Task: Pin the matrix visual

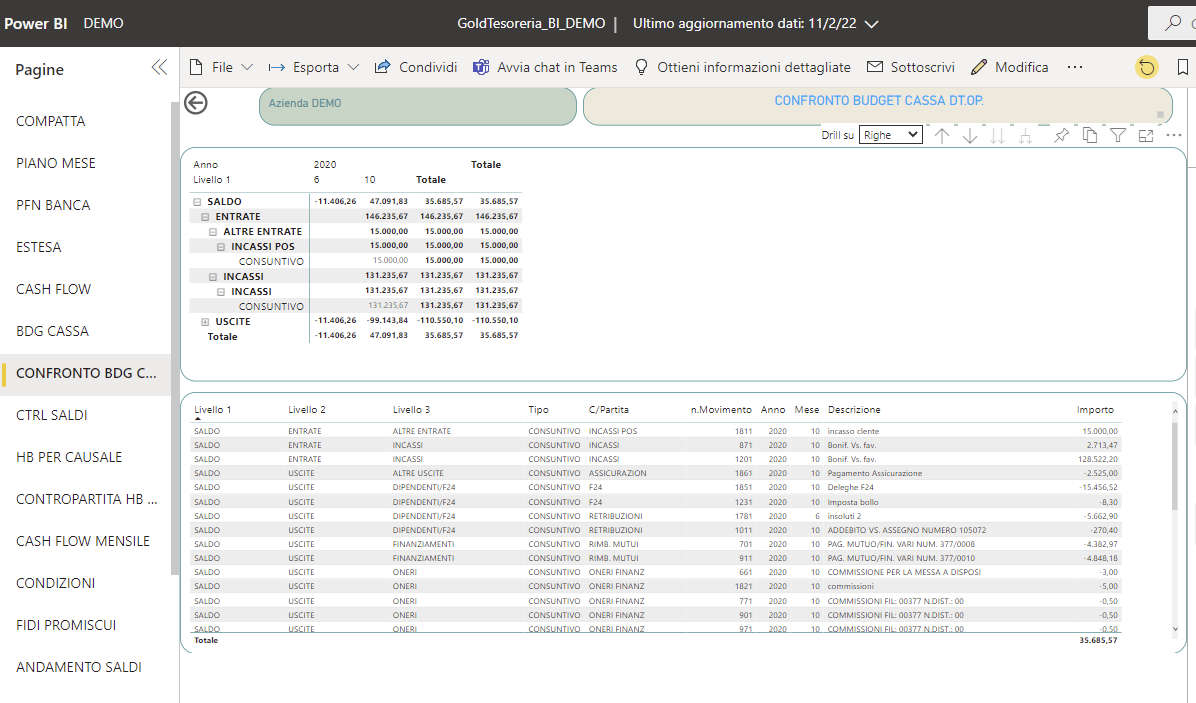Action: click(x=1062, y=136)
